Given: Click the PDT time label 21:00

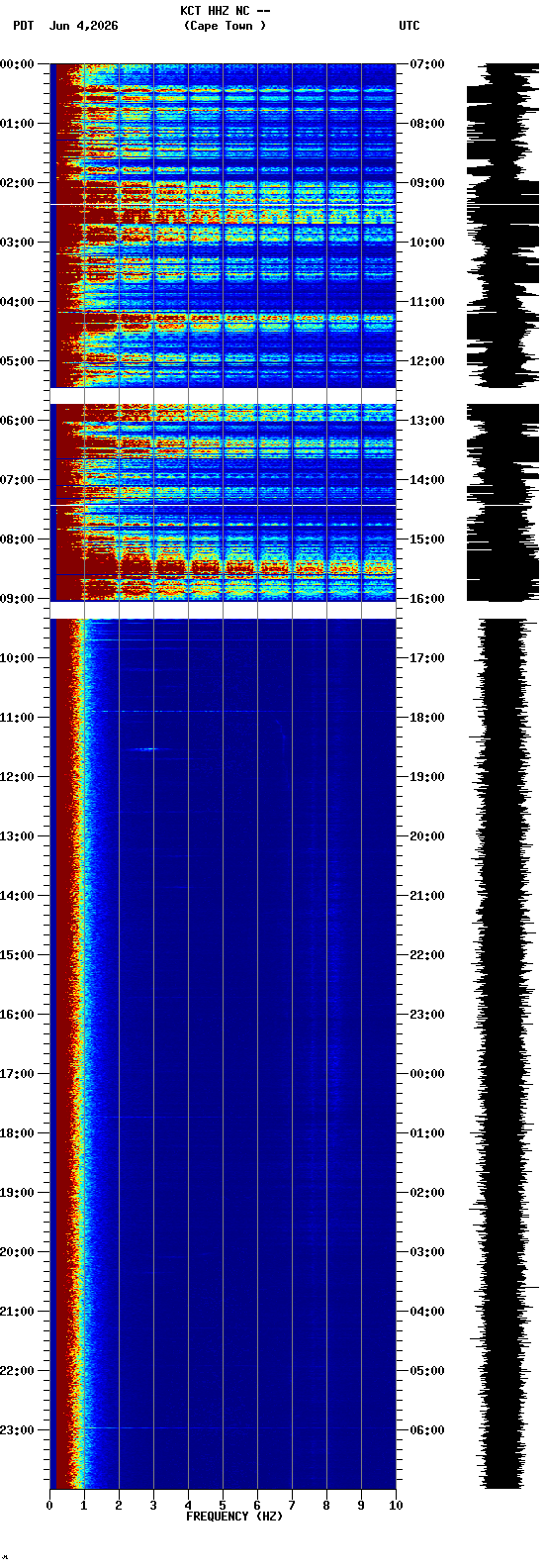Looking at the screenshot, I should click(17, 1312).
